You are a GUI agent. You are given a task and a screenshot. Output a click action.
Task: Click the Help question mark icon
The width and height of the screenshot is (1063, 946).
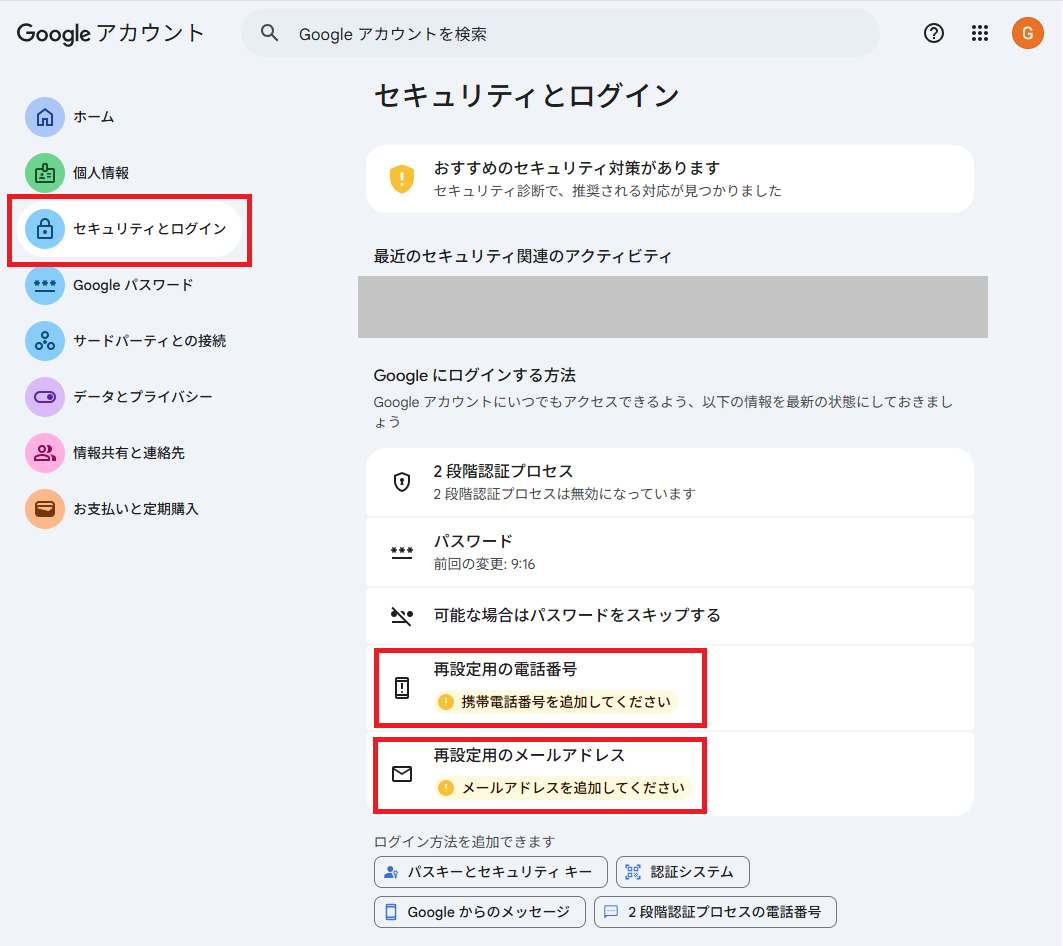(933, 33)
